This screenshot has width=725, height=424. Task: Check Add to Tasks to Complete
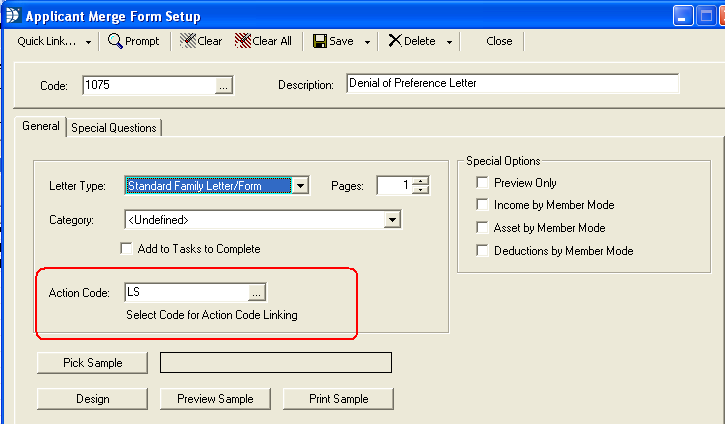pyautogui.click(x=126, y=249)
